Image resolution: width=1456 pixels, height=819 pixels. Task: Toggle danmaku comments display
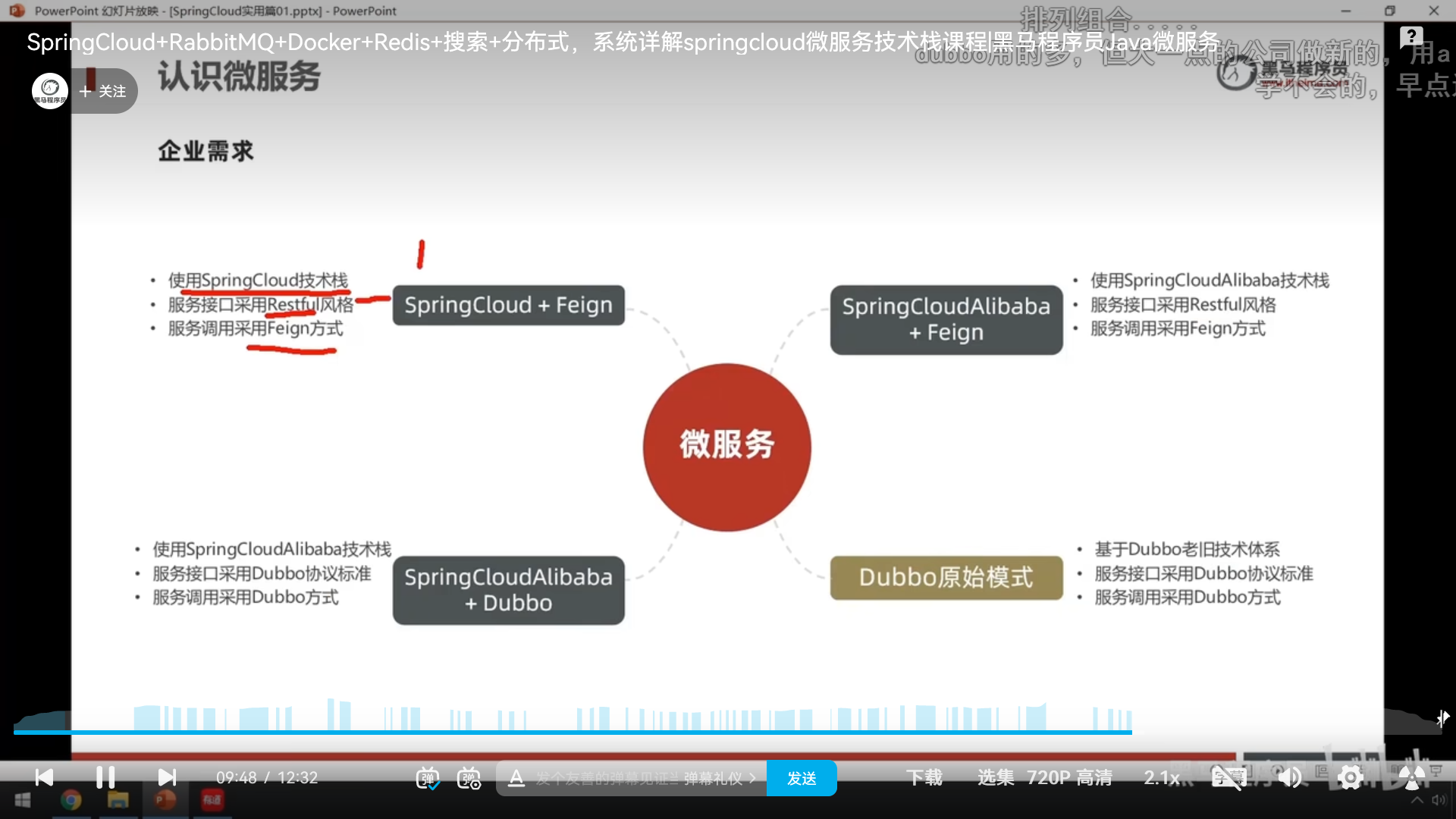point(428,778)
